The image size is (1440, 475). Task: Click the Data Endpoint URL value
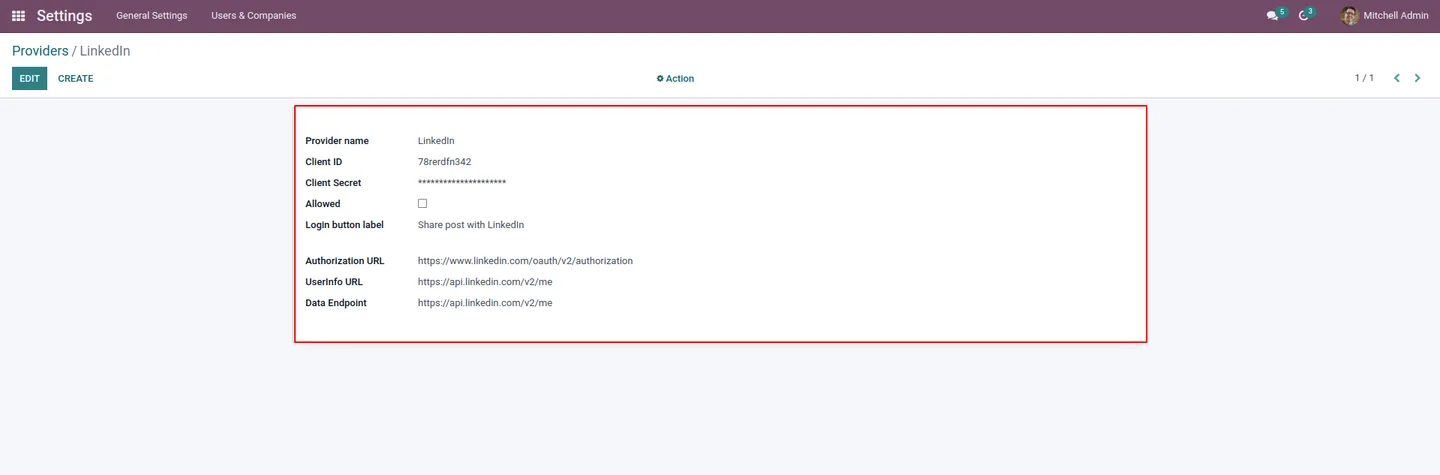pyautogui.click(x=485, y=303)
